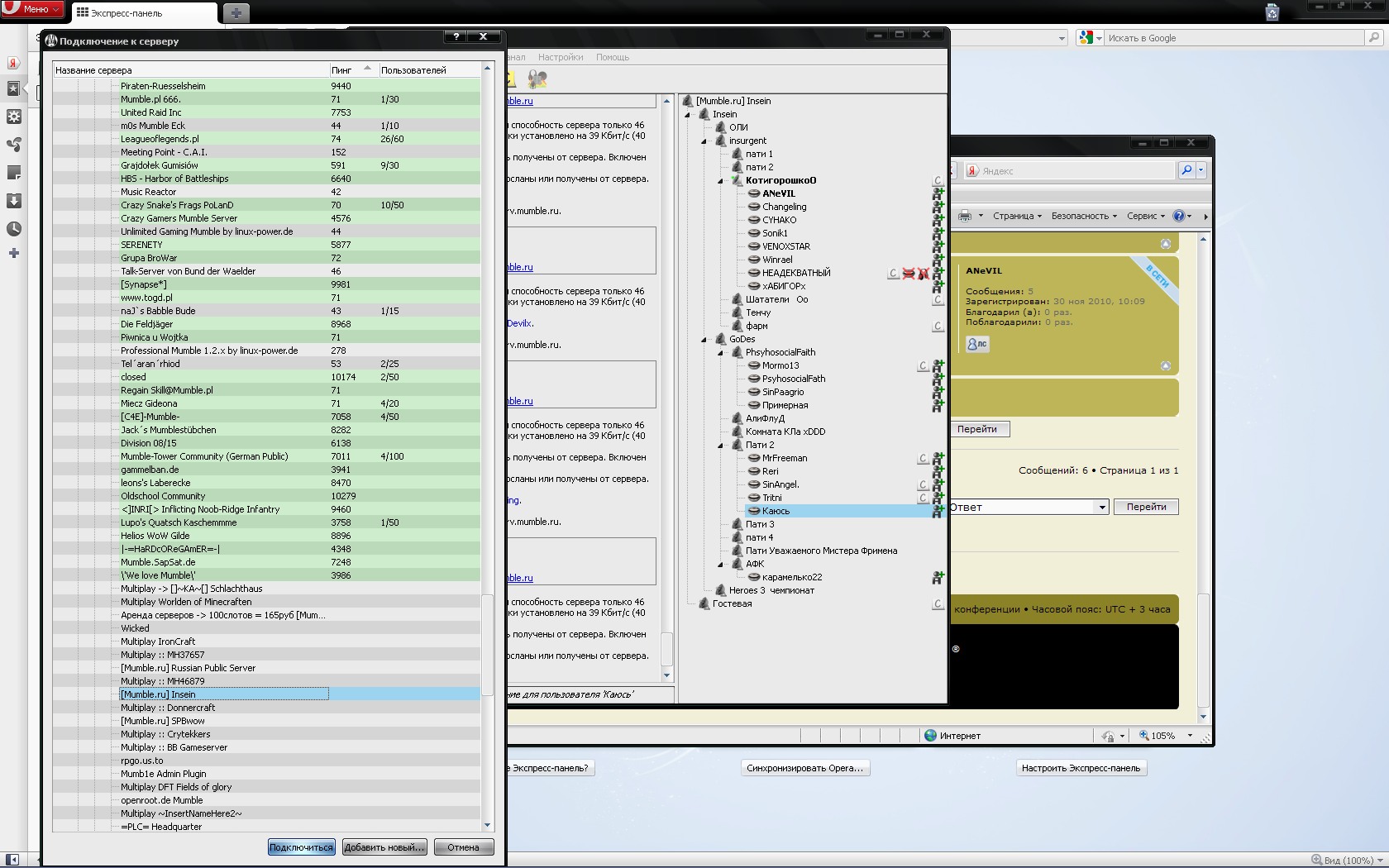Open the Настройки menu in Mumble
The width and height of the screenshot is (1389, 868).
pos(560,57)
